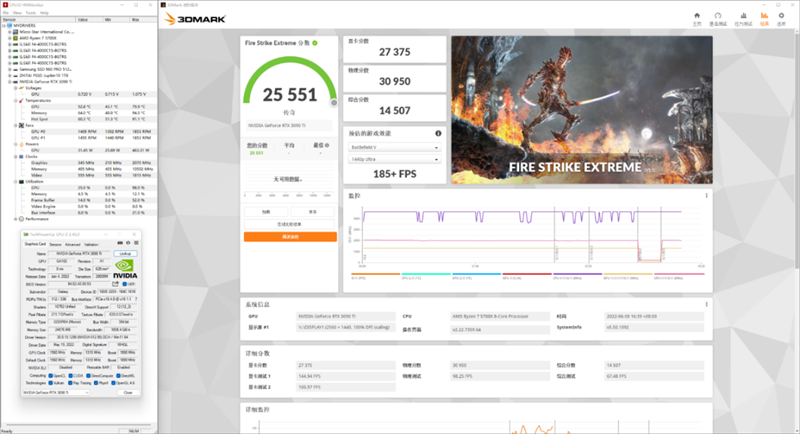The width and height of the screenshot is (800, 434).
Task: Switch to the GPU-Z Validation tab
Action: point(91,244)
